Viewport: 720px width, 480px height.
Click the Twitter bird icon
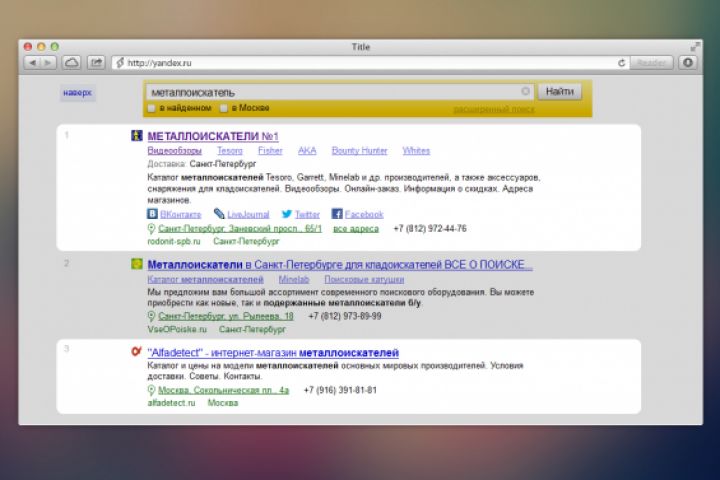point(287,214)
